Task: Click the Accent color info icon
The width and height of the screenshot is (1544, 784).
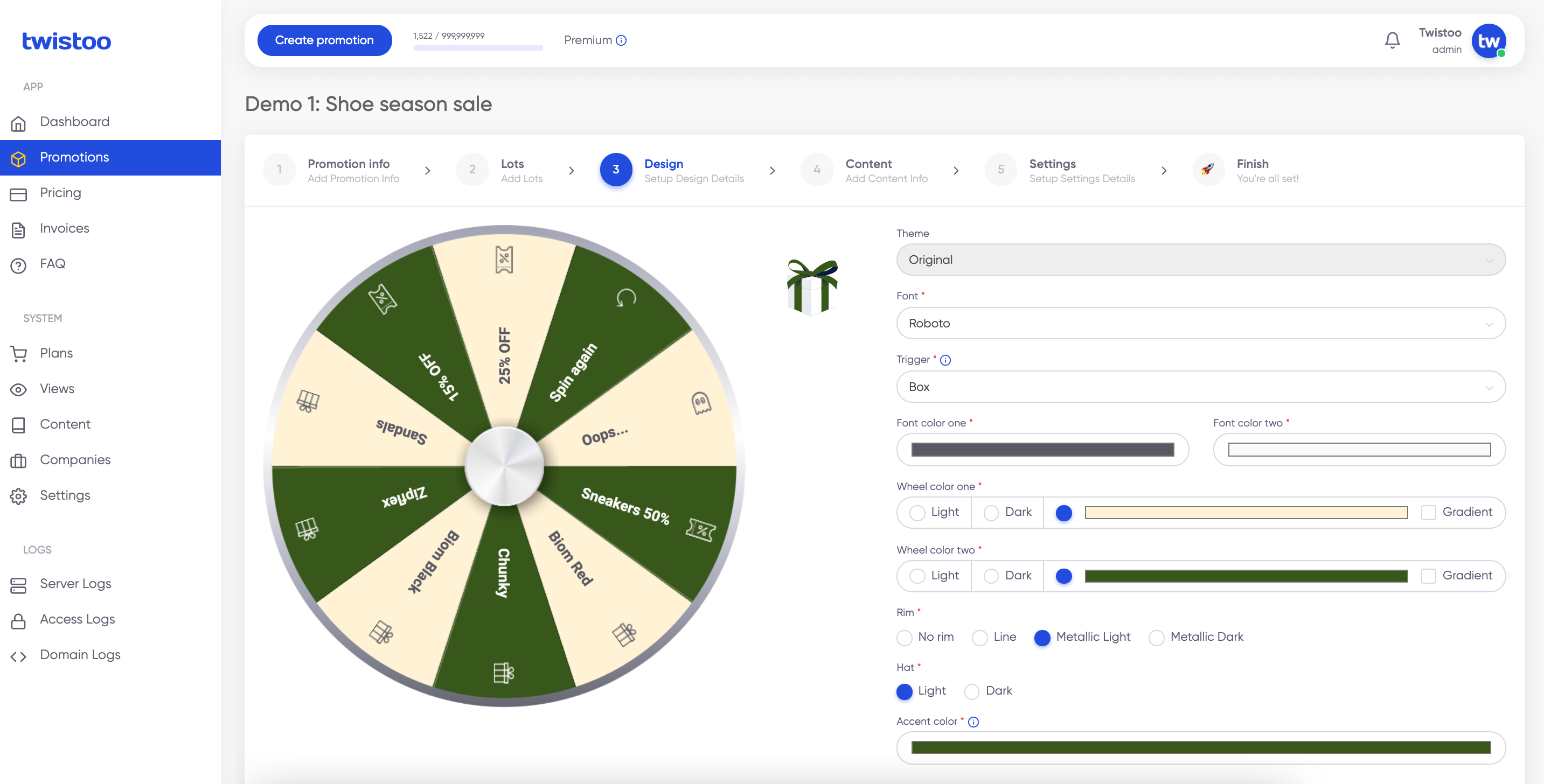Action: [973, 722]
